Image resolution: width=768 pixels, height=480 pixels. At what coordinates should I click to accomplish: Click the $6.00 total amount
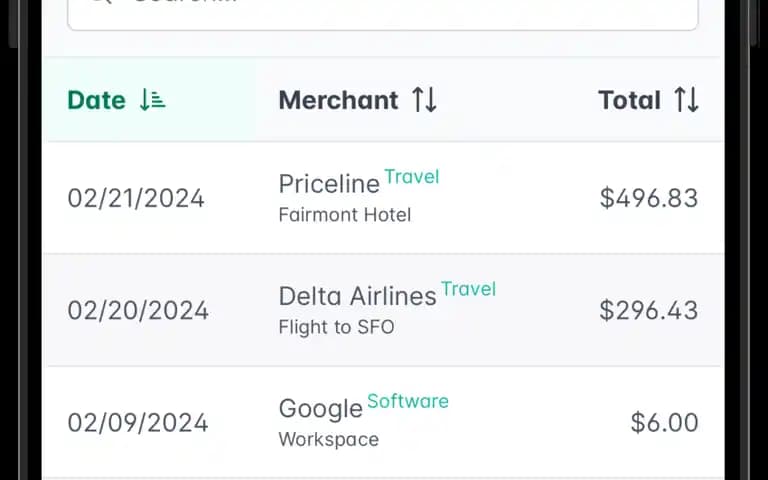(x=665, y=422)
